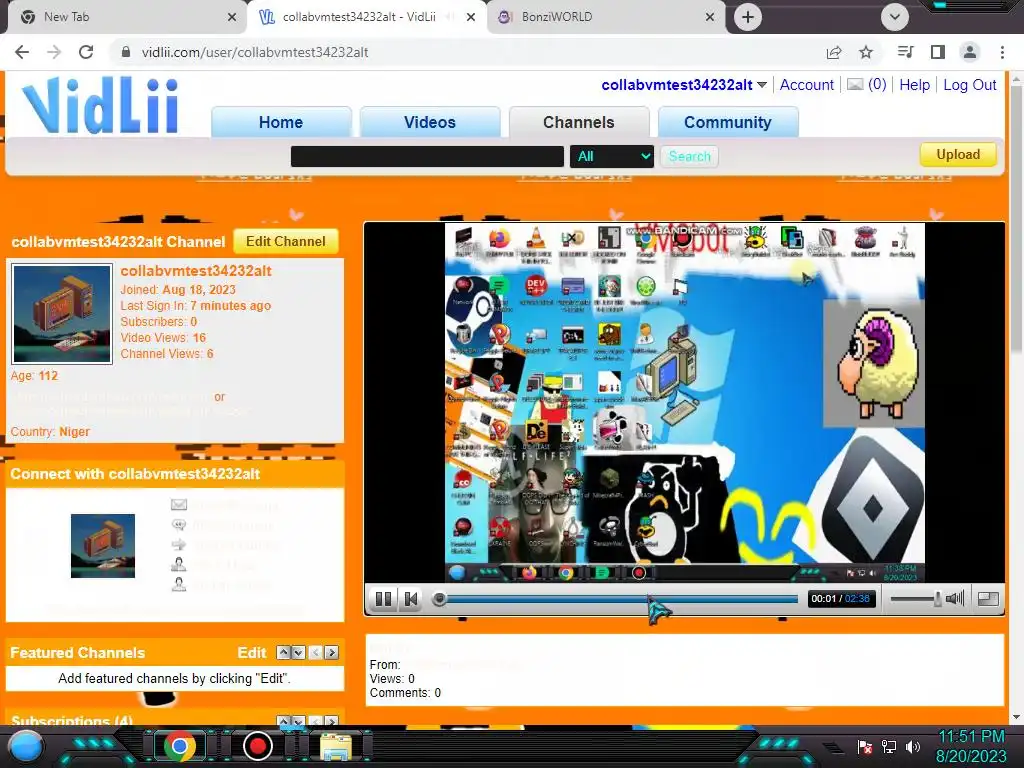The height and width of the screenshot is (768, 1024).
Task: Click the Edit Channel button
Action: [x=285, y=241]
